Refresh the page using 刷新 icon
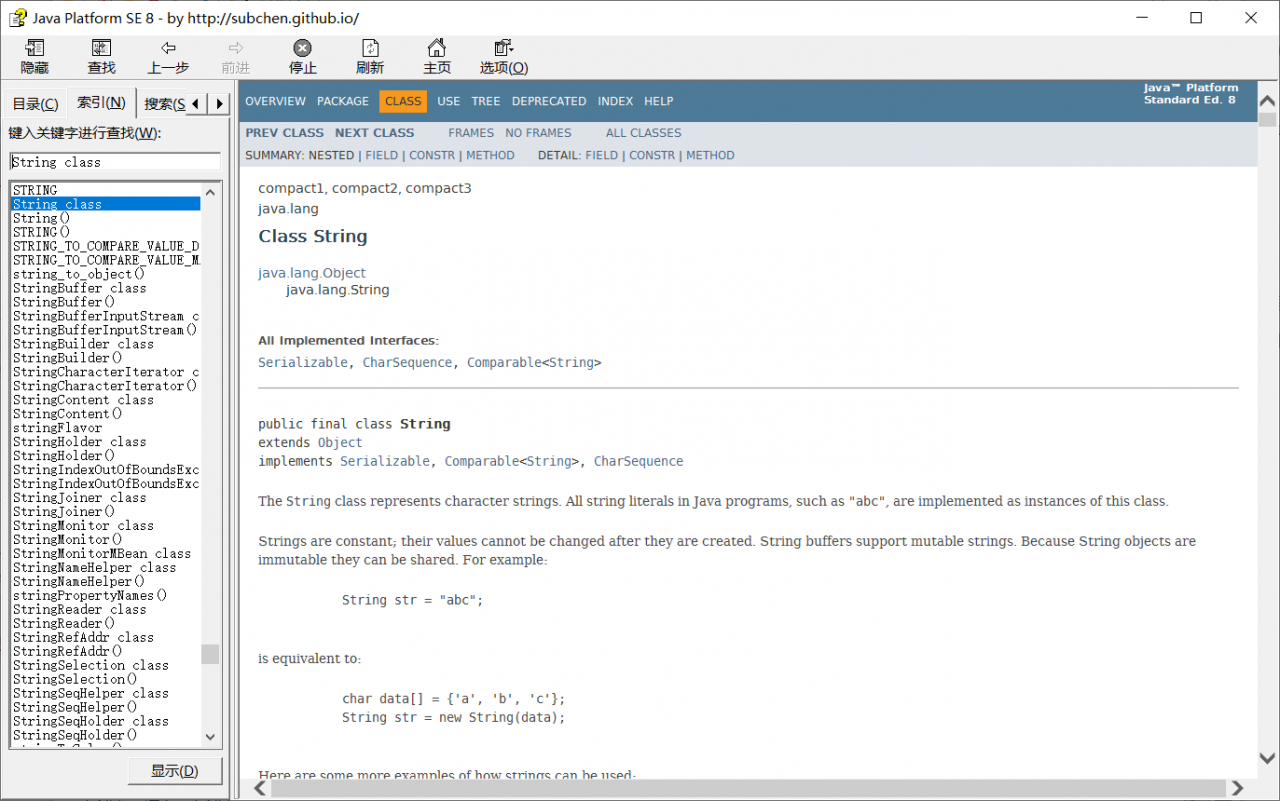The image size is (1280, 801). click(370, 57)
